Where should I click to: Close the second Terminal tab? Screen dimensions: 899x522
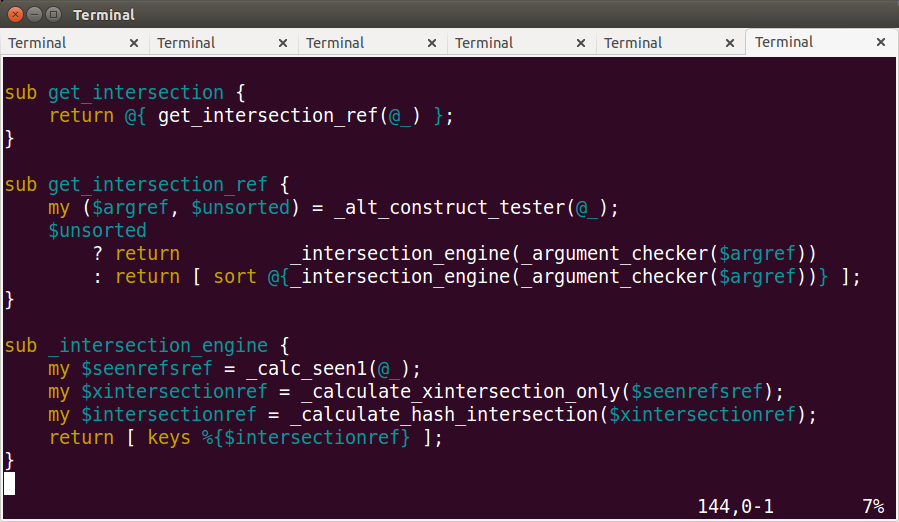283,43
